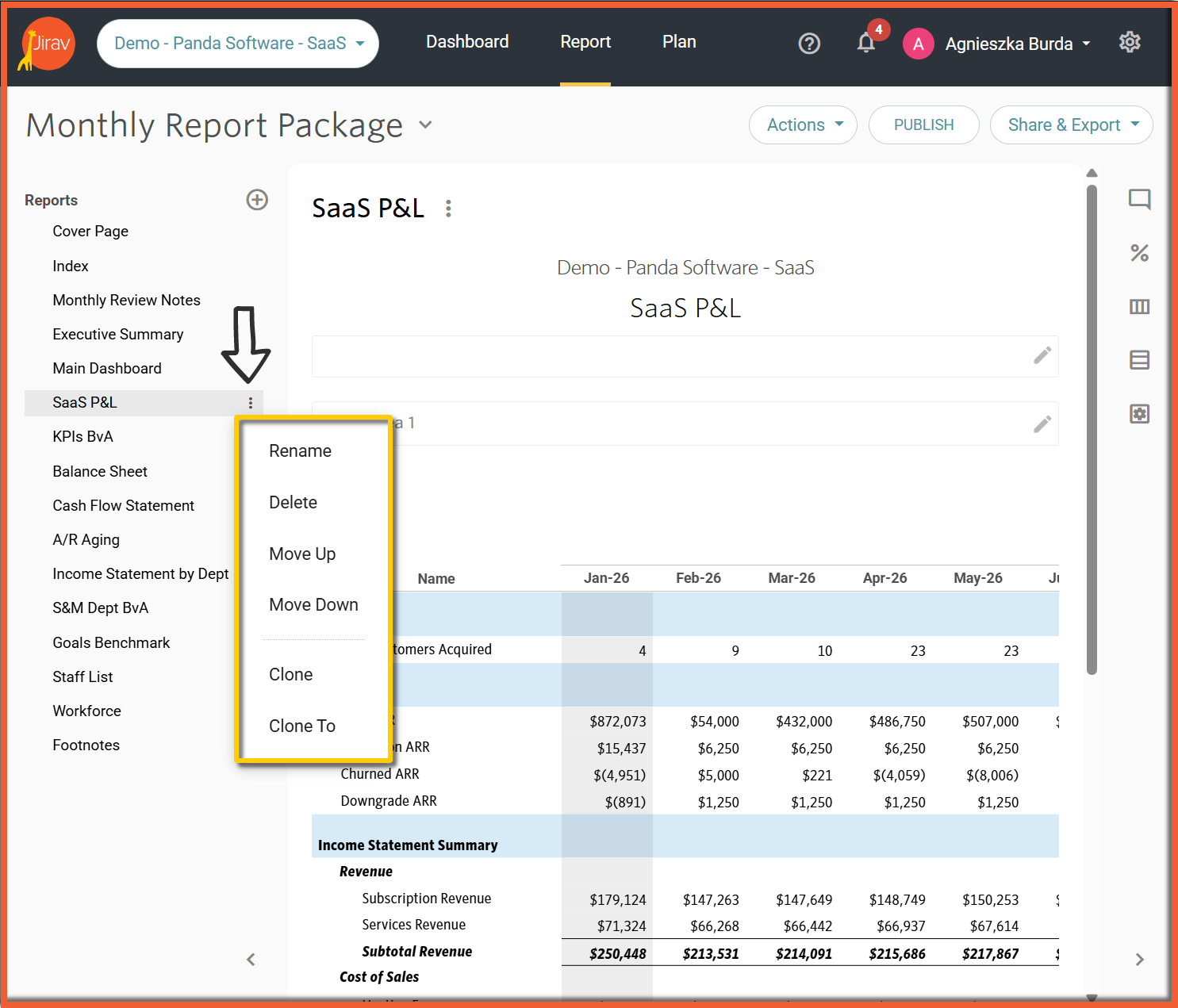Expand the Share & Export dropdown
Image resolution: width=1178 pixels, height=1008 pixels.
point(1071,125)
